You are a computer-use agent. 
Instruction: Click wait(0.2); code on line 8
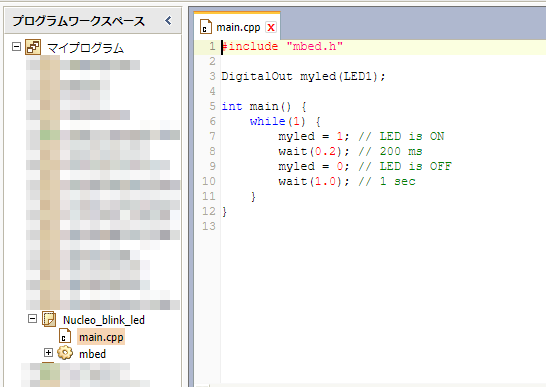(x=313, y=151)
